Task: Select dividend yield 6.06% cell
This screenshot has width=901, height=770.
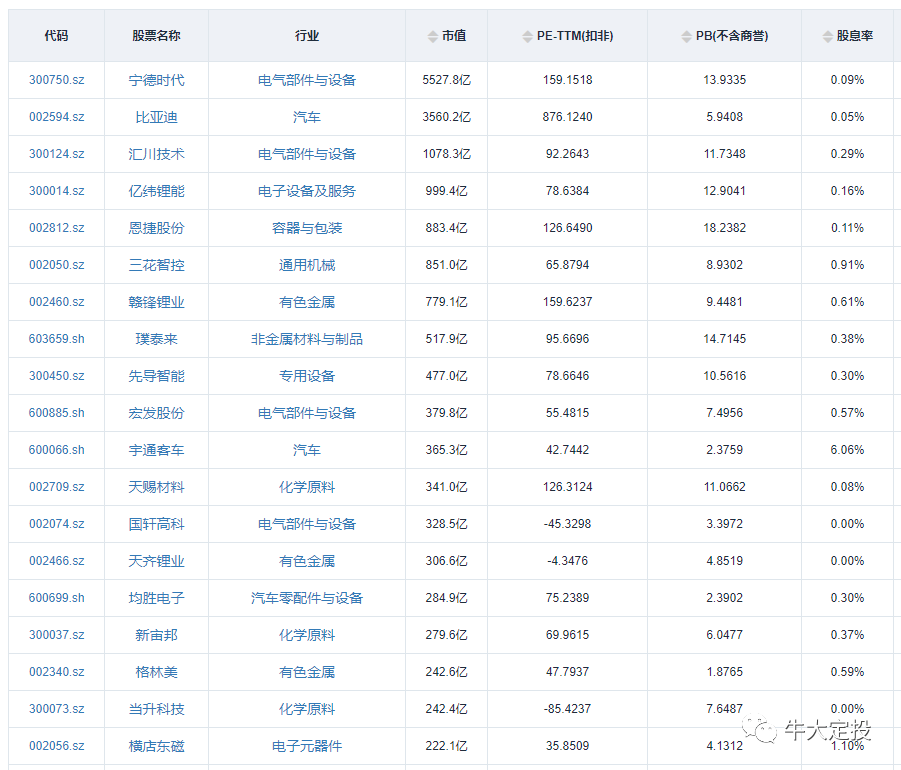Action: (x=847, y=450)
